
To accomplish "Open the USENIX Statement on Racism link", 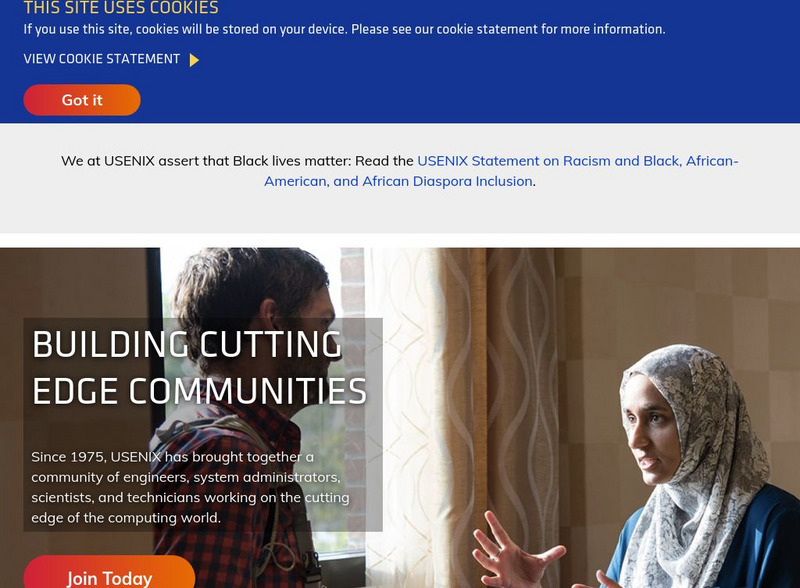I will point(578,161).
